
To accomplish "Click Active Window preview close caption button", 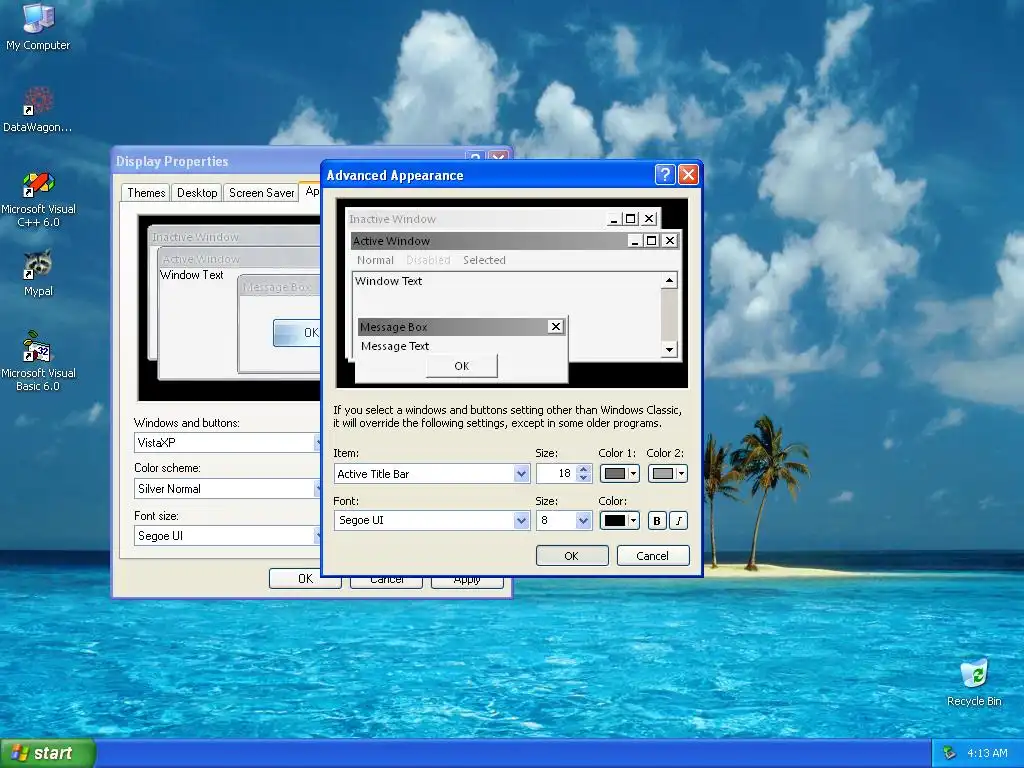I will coord(669,241).
